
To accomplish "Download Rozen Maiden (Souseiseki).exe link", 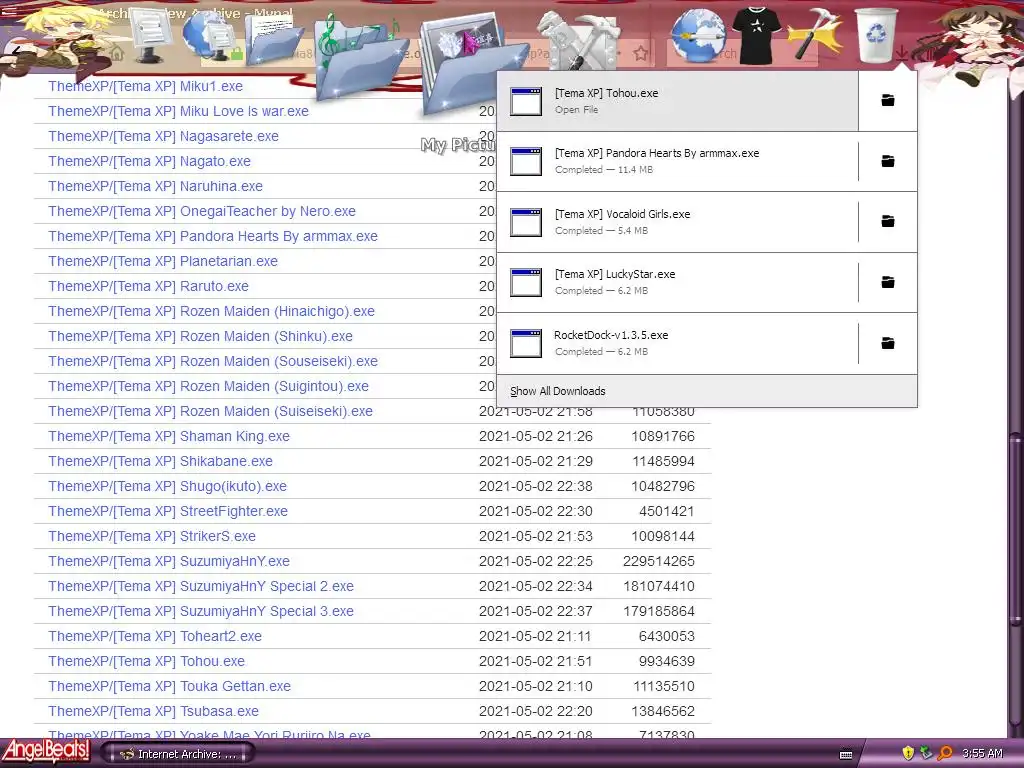I will pos(213,361).
